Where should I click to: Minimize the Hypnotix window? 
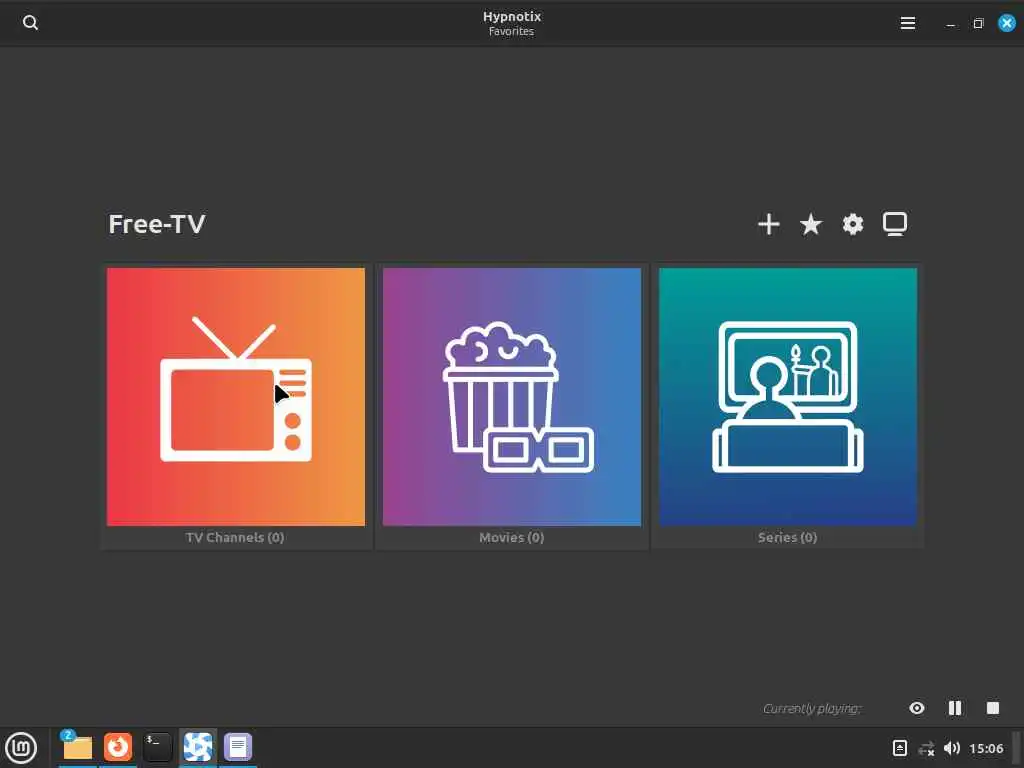point(950,24)
